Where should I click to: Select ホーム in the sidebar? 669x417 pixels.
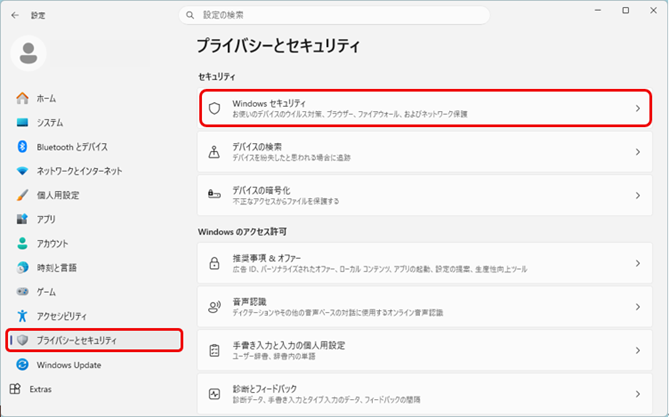click(x=46, y=98)
